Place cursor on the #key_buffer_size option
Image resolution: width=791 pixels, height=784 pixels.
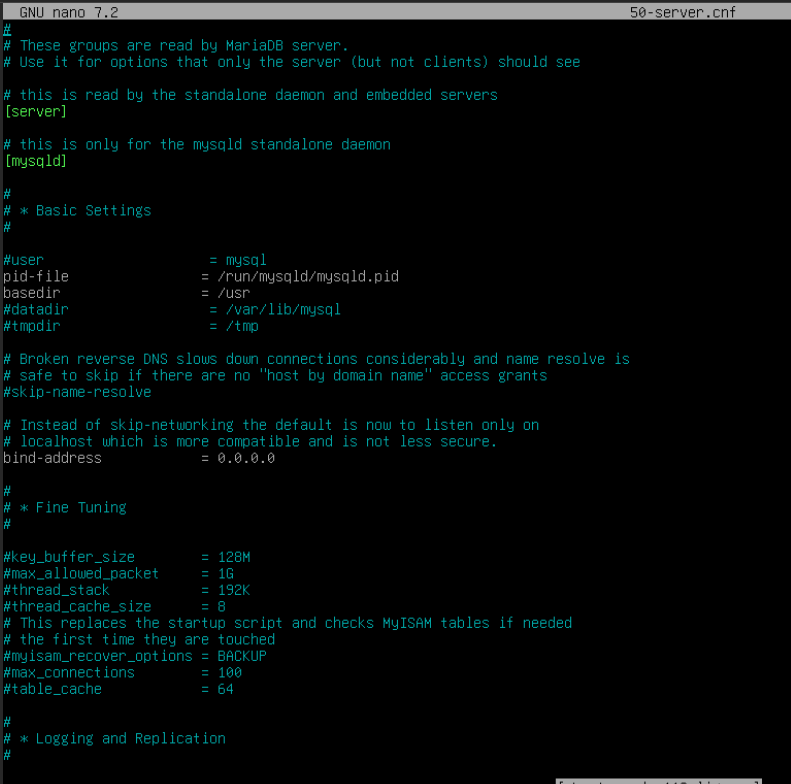[x=69, y=557]
